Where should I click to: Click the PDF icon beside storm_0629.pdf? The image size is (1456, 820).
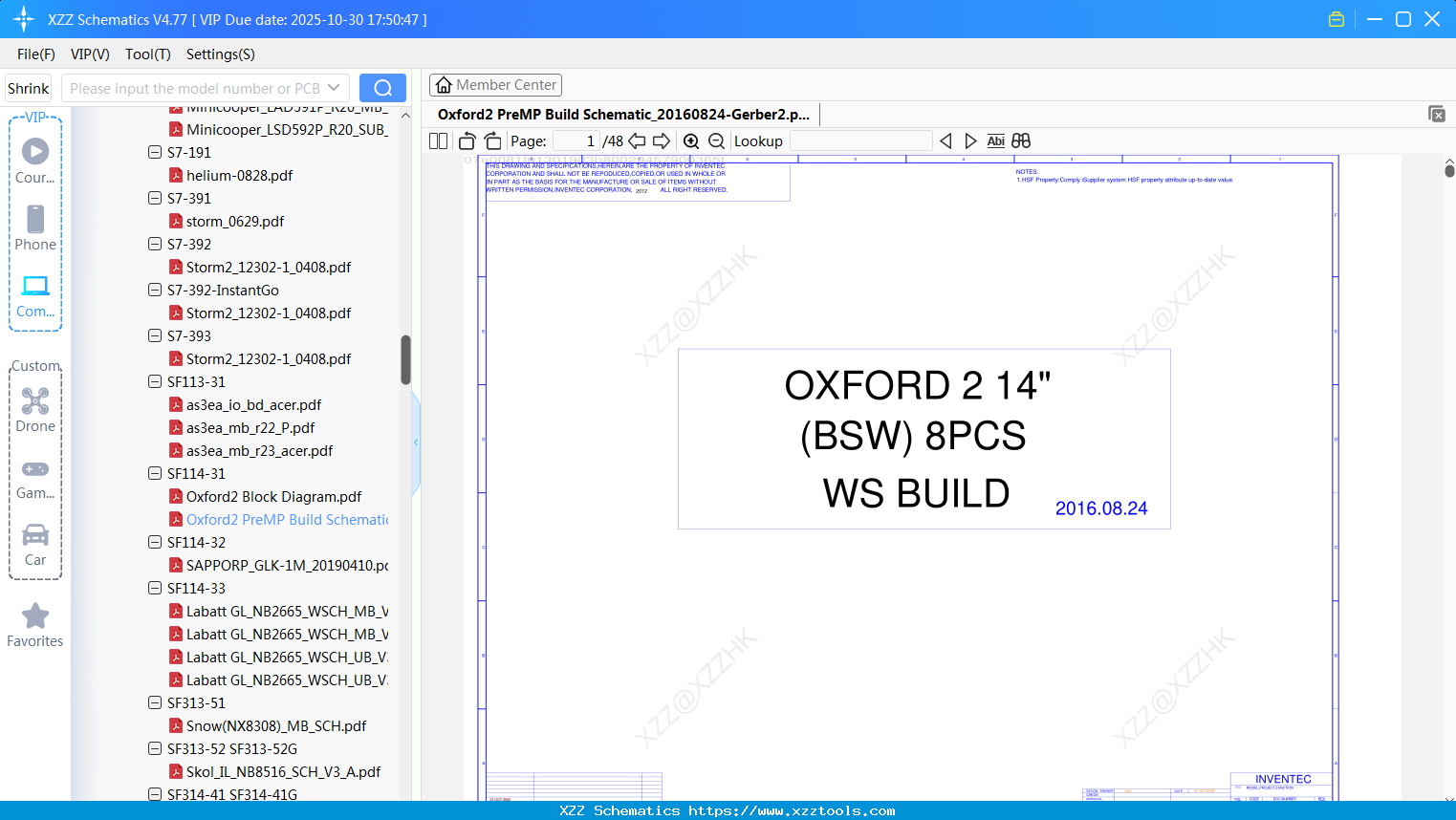(176, 221)
